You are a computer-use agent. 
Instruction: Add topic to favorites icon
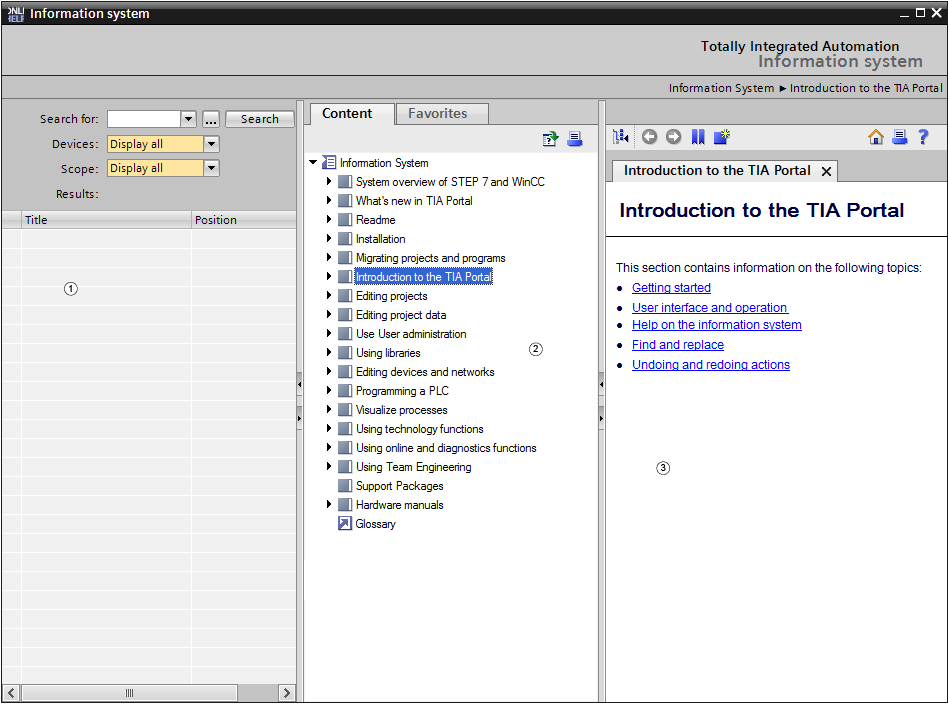click(722, 137)
